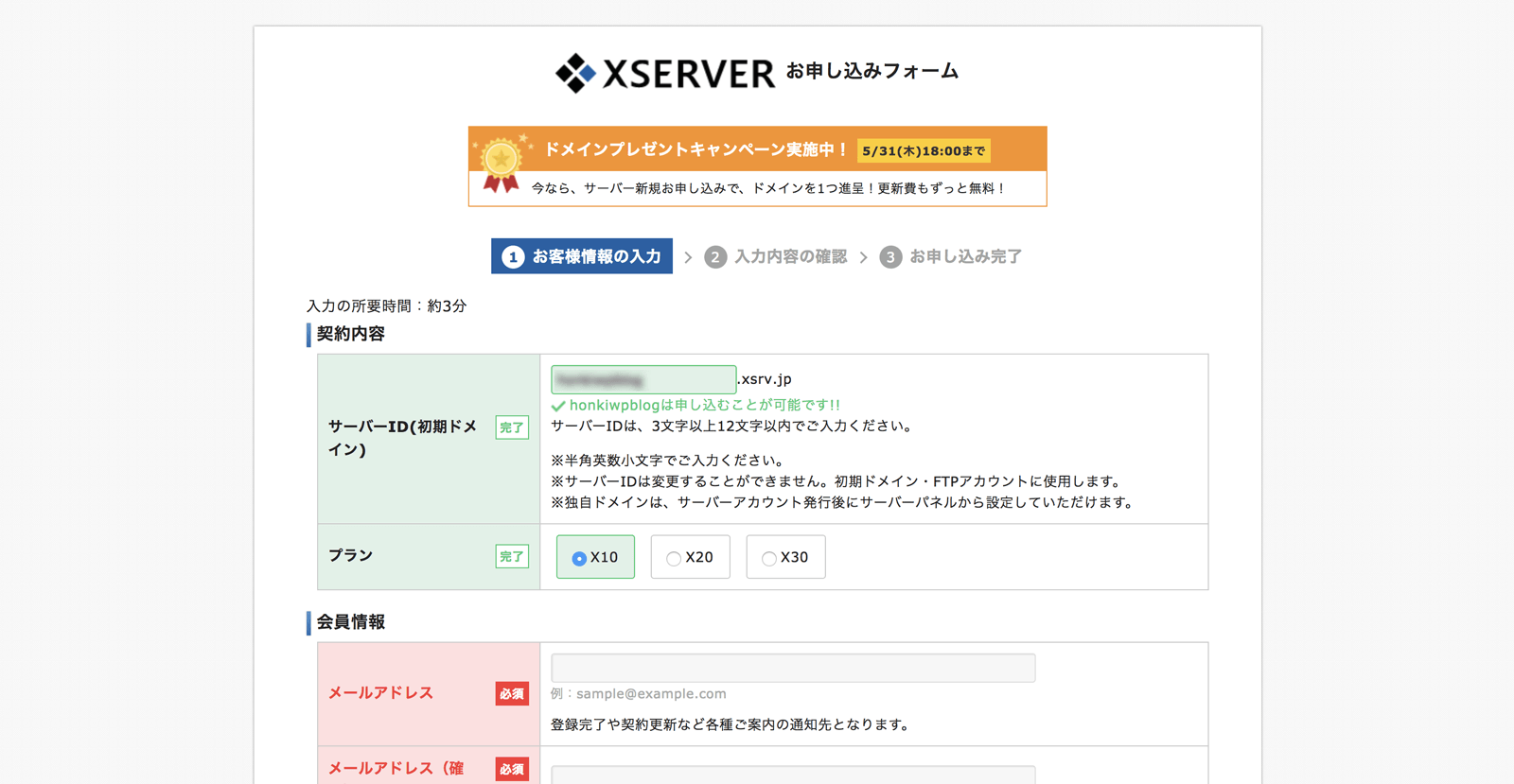Click the step 3 number circle

890,257
